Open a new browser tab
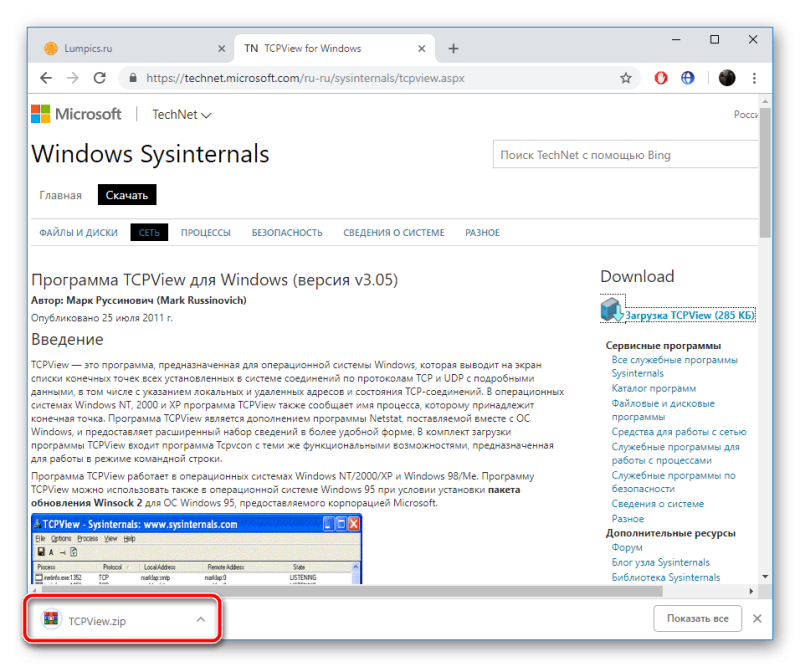The image size is (800, 667). pos(453,48)
